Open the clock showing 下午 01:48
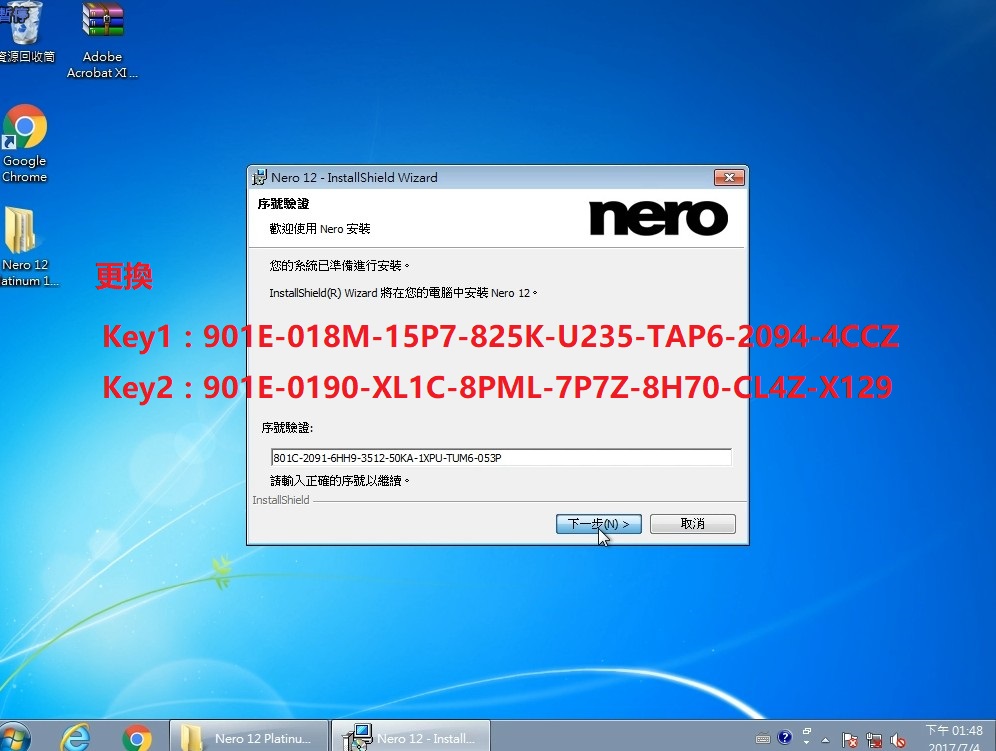Screen dimensions: 996x751 [x=954, y=737]
